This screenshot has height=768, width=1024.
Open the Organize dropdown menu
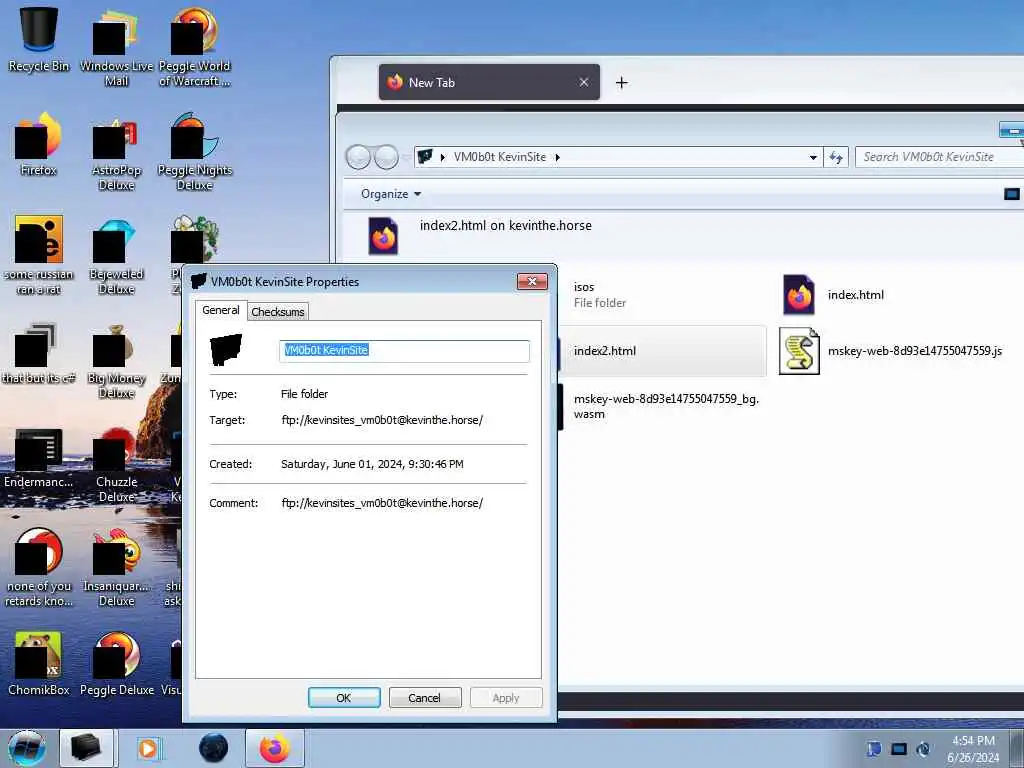(x=391, y=194)
